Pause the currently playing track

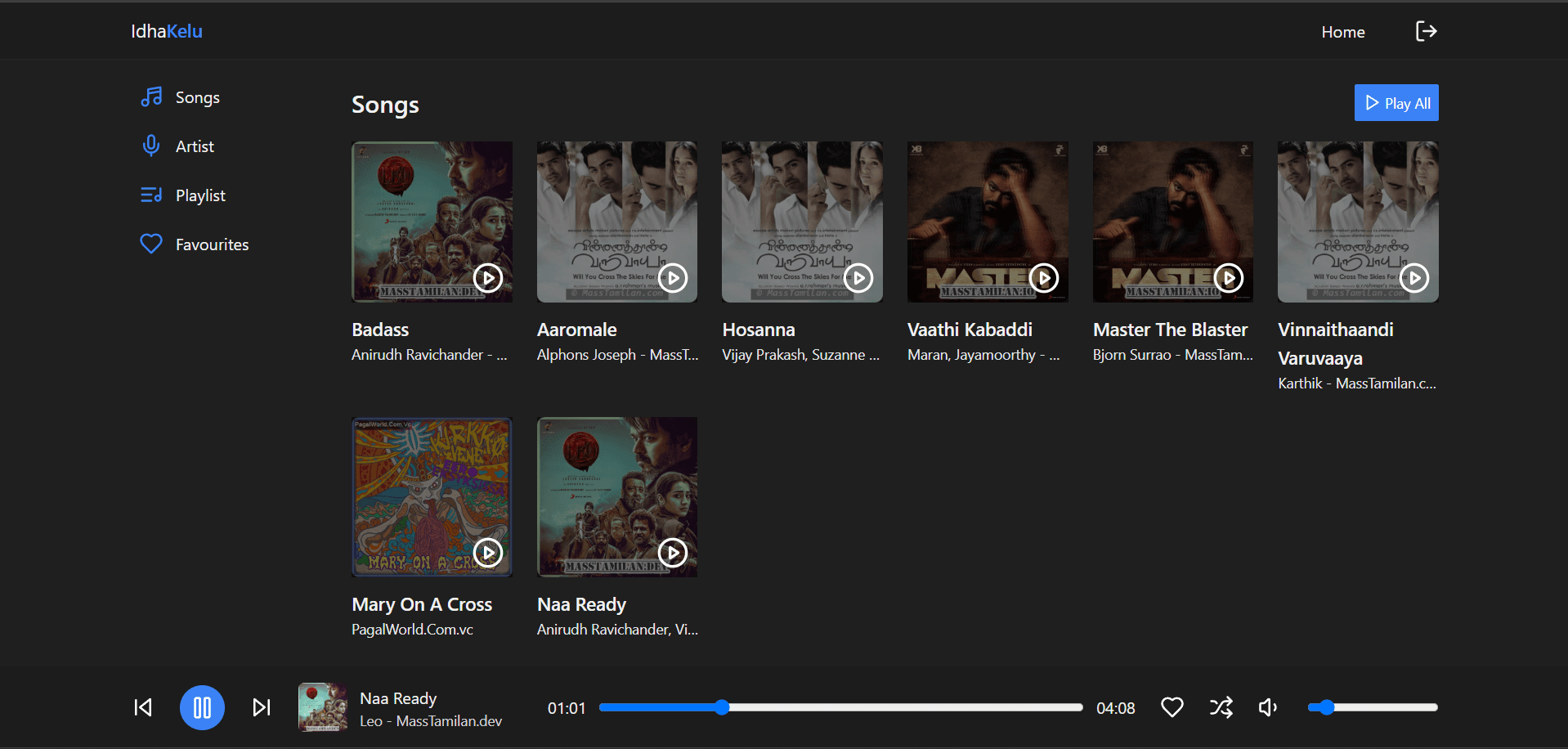[202, 706]
